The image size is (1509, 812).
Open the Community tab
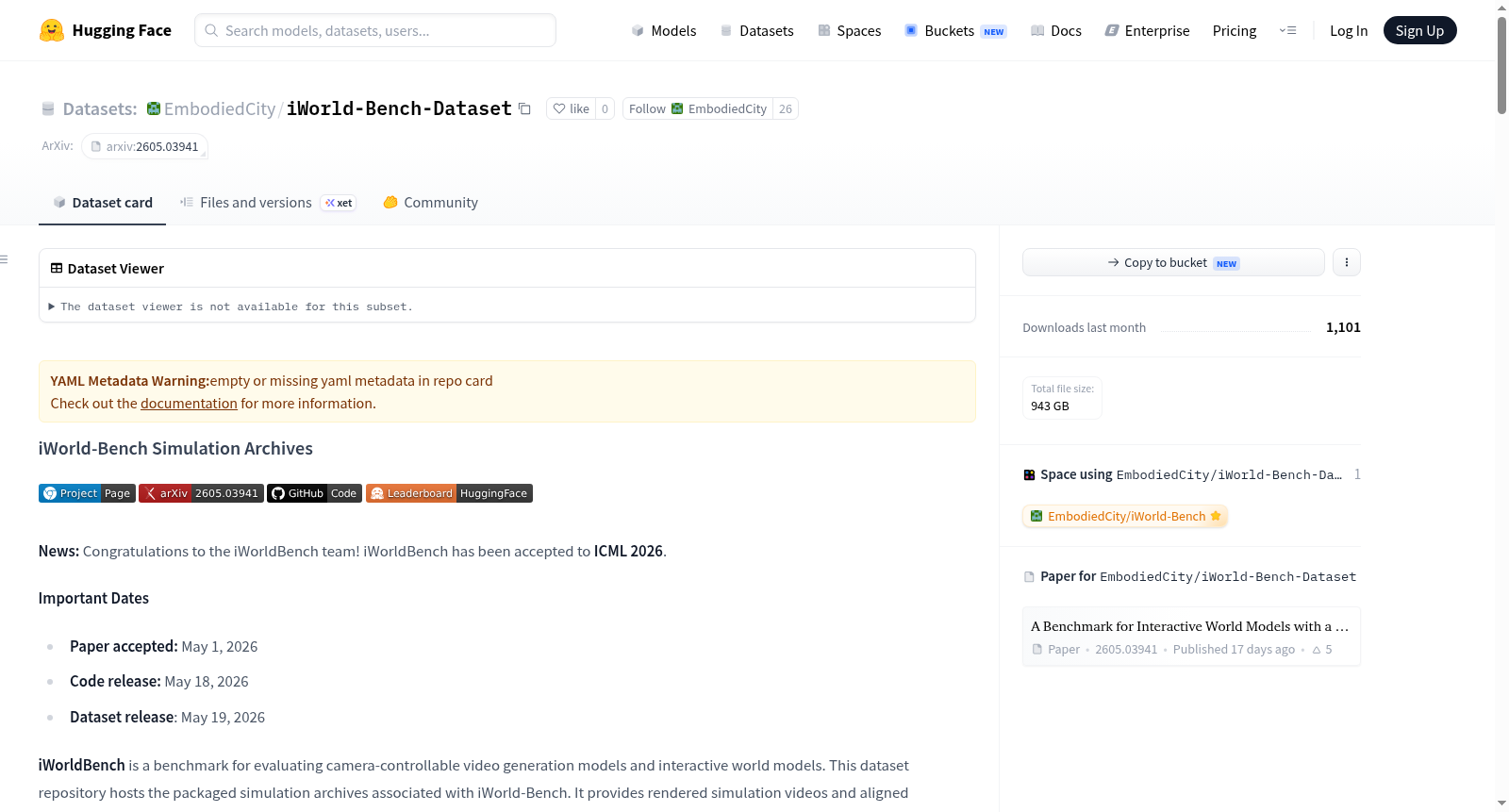pos(430,203)
